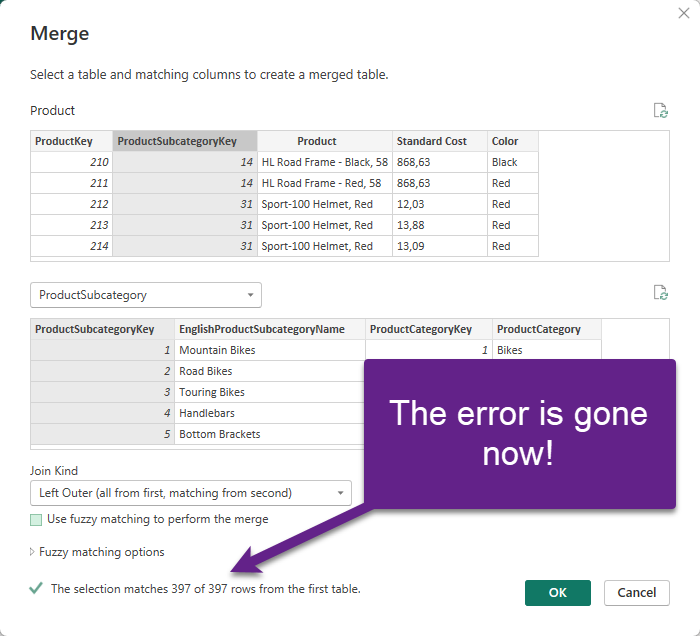
Task: Click the refresh icon beside the ProductSubcategory dropdown
Action: coord(660,293)
